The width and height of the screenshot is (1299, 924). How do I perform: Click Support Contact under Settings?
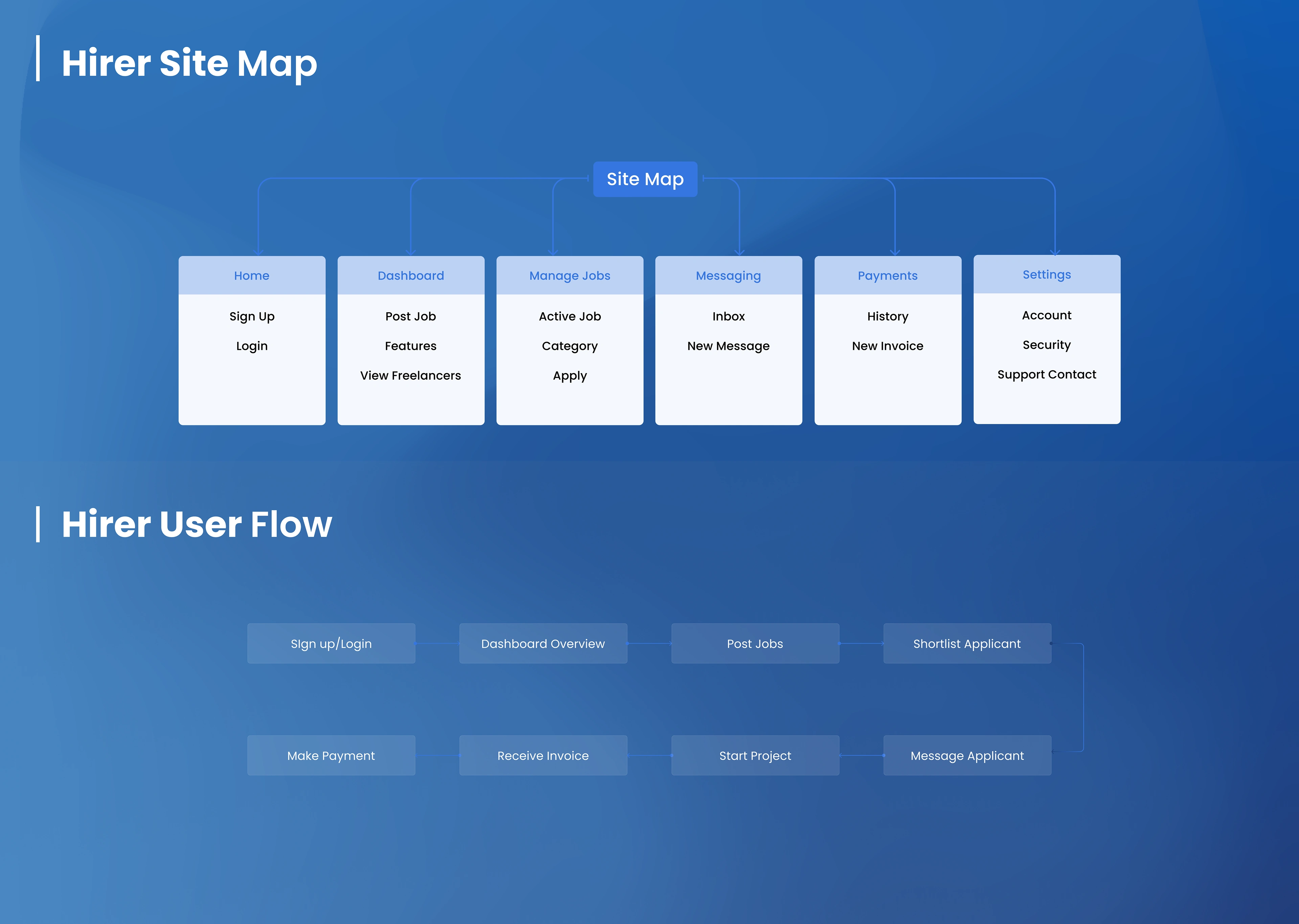[x=1047, y=375]
